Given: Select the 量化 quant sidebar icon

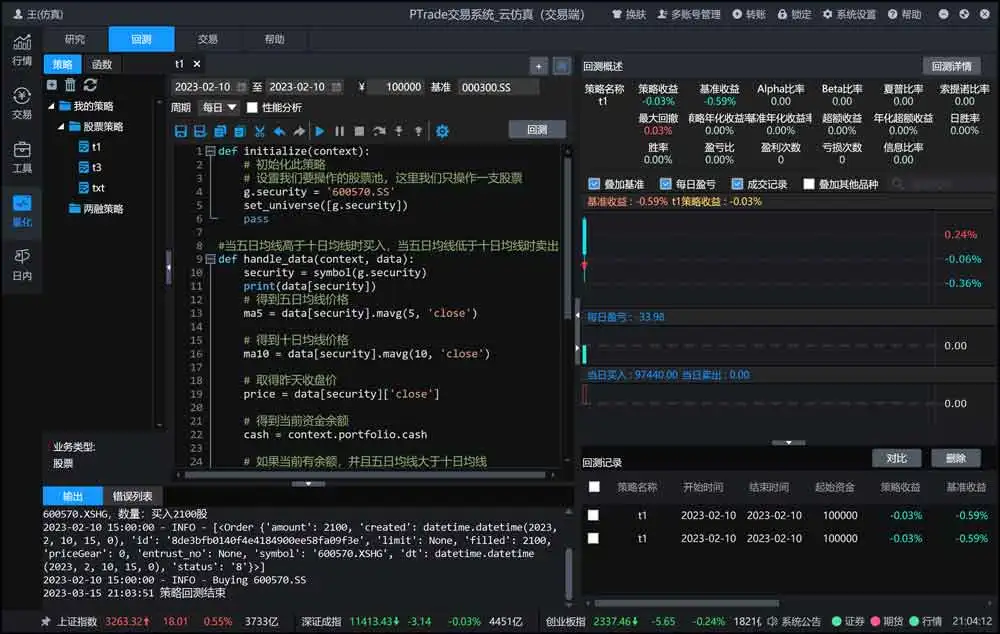Looking at the screenshot, I should pyautogui.click(x=22, y=210).
